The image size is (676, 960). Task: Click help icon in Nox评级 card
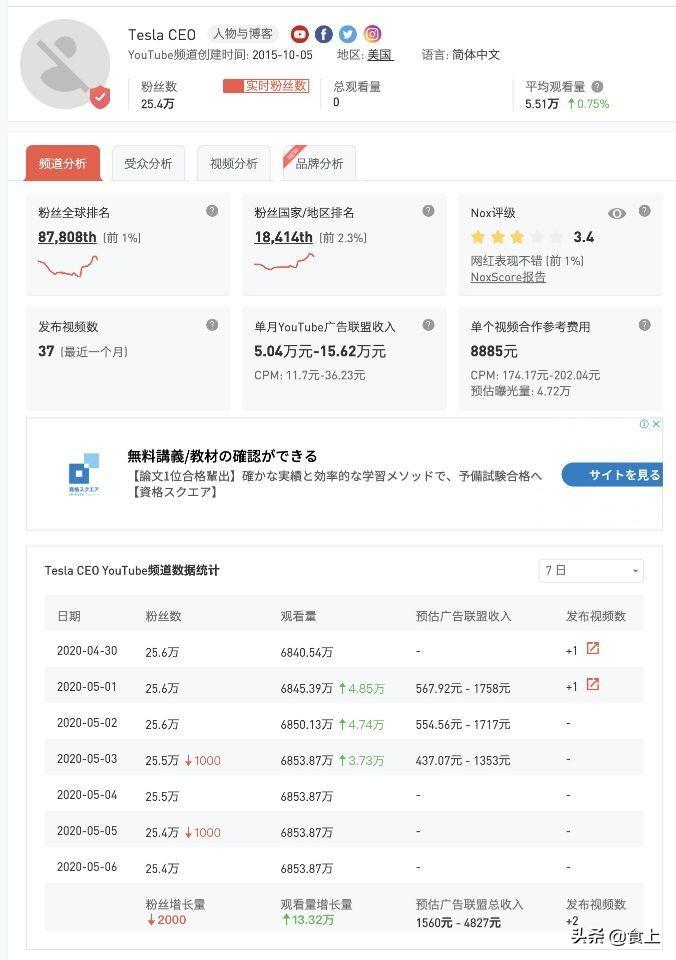pyautogui.click(x=644, y=211)
